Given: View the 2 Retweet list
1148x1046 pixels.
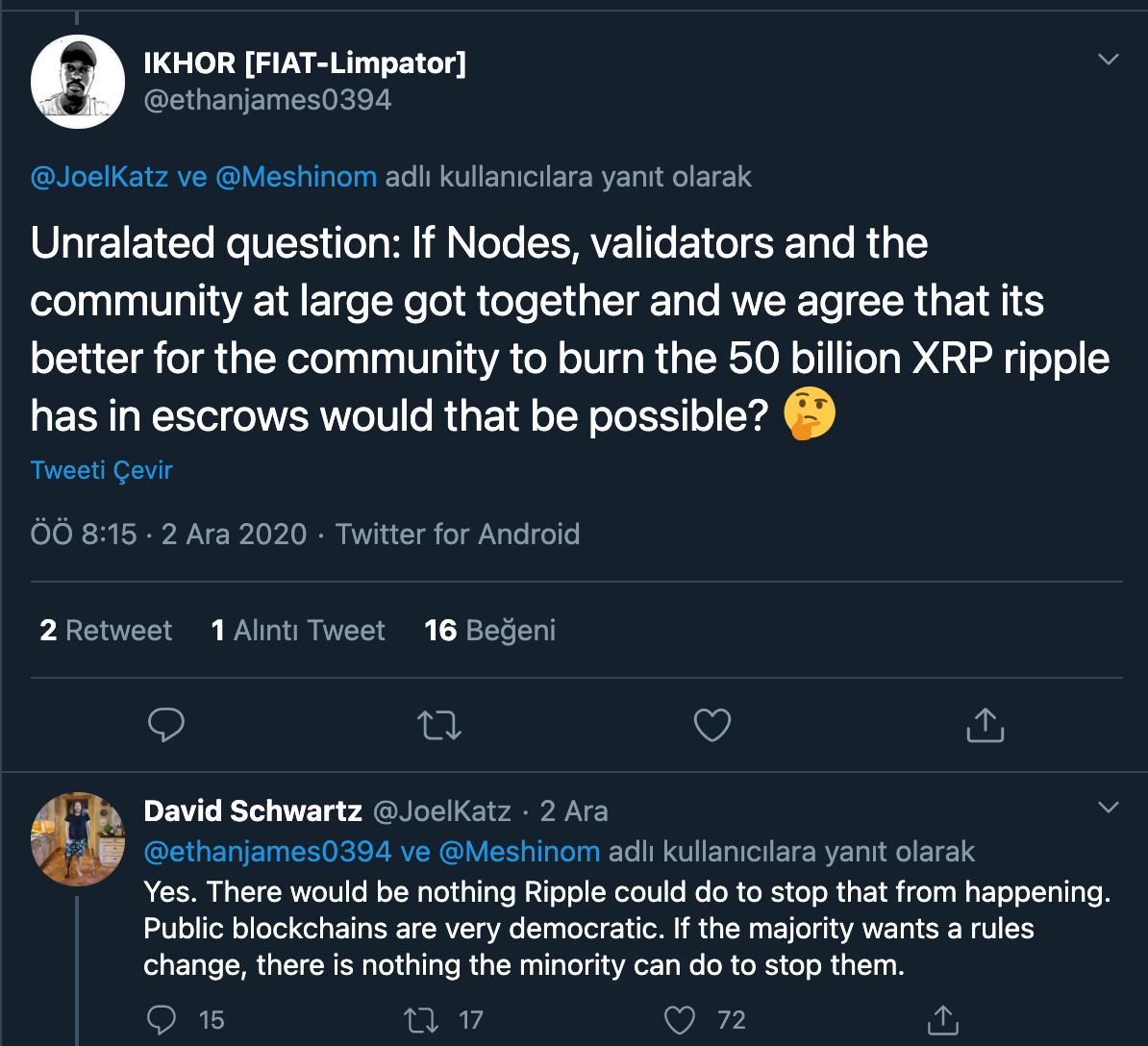Looking at the screenshot, I should click(106, 631).
